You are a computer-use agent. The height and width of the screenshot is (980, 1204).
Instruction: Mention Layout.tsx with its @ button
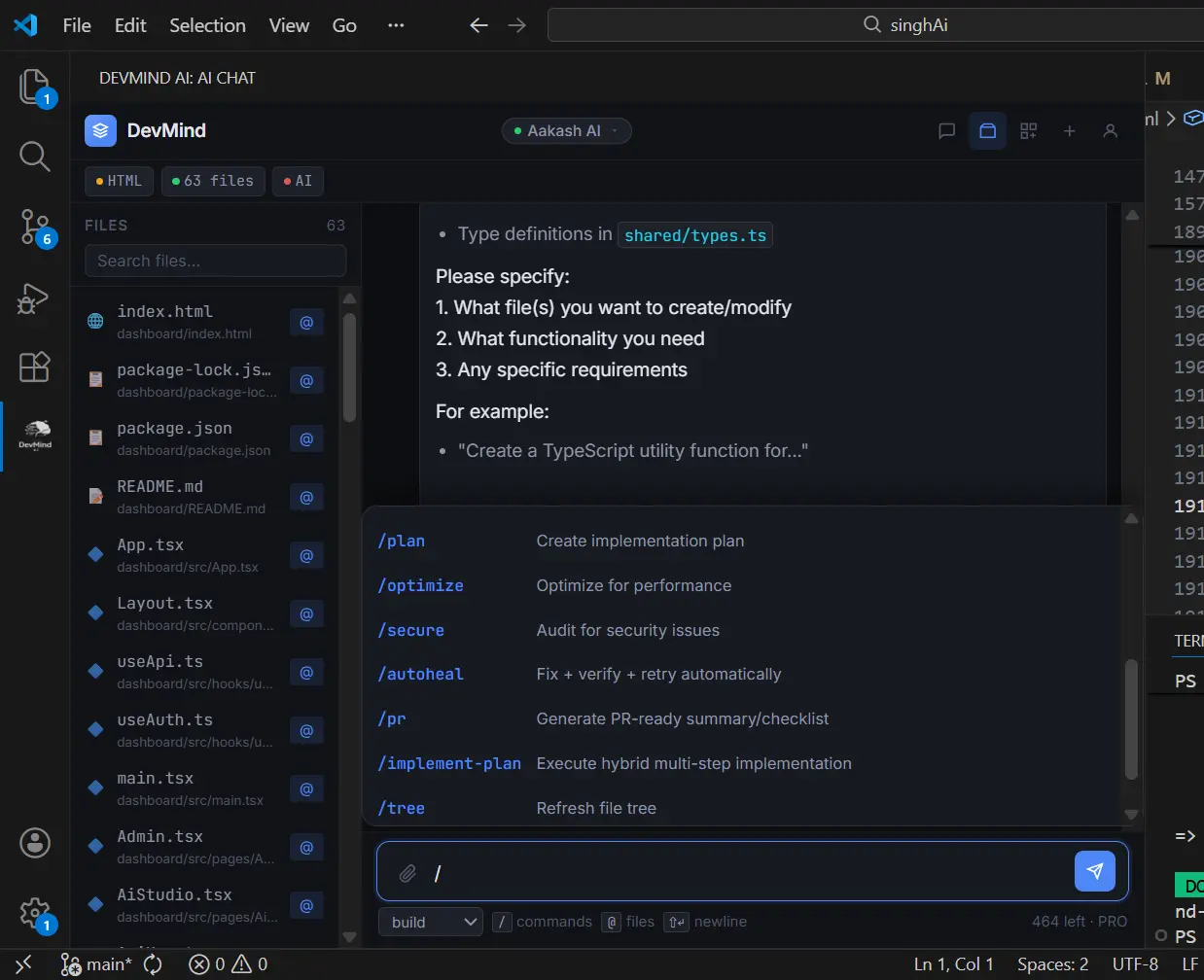[306, 614]
